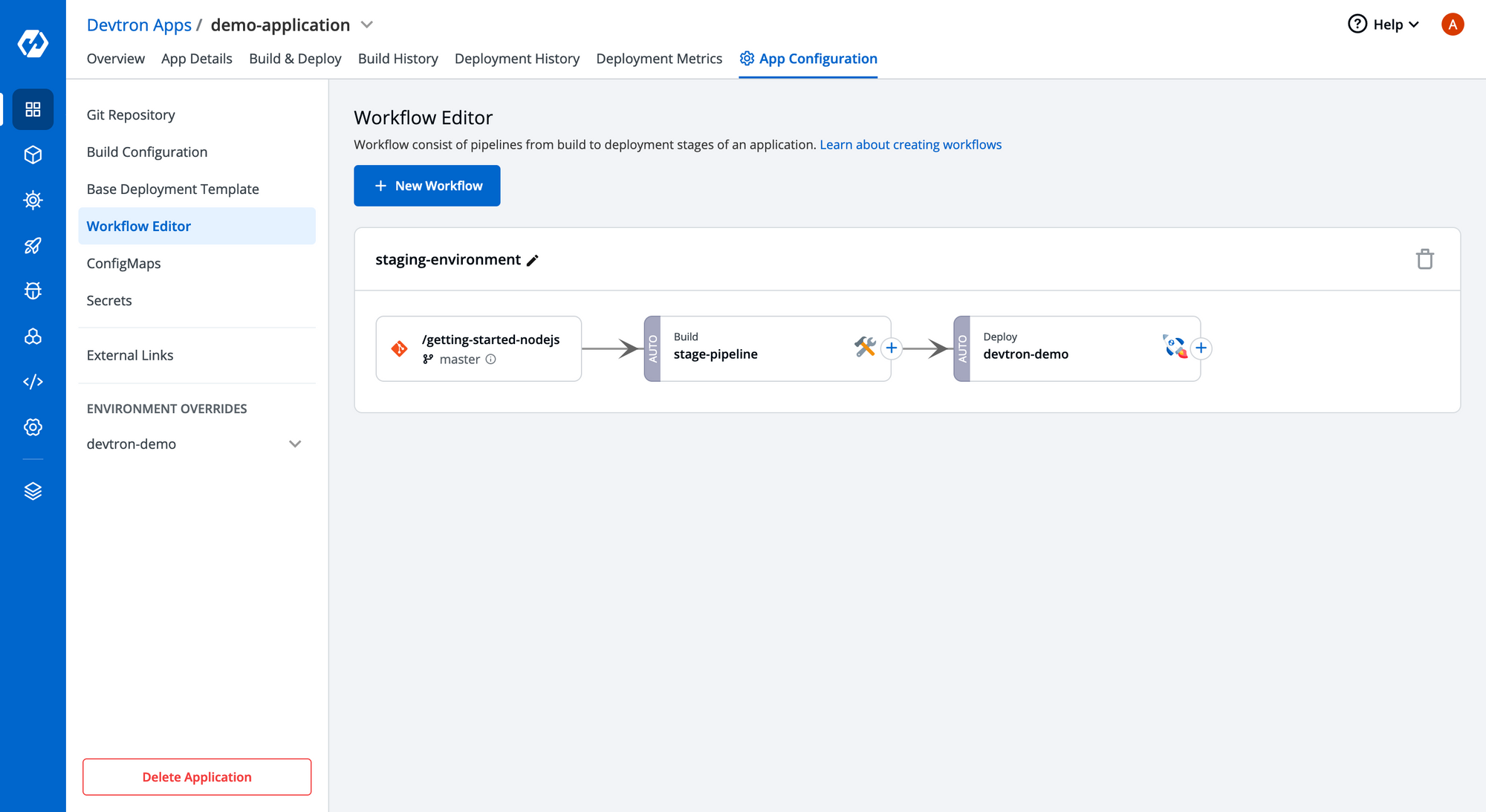Open the Deploy devtron-demo node
The height and width of the screenshot is (812, 1486).
[1077, 349]
